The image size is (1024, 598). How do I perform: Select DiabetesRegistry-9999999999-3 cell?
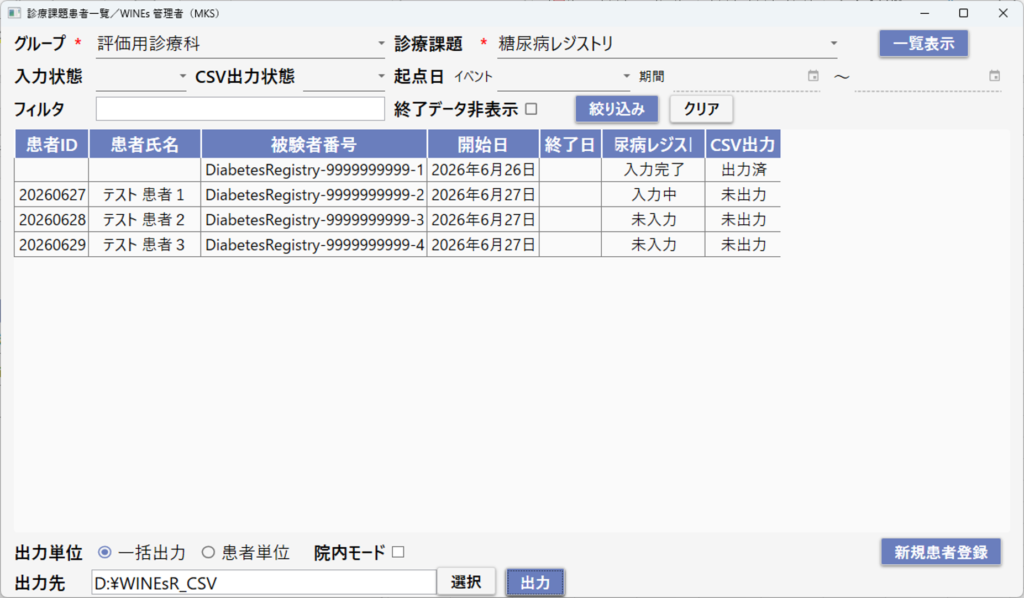pyautogui.click(x=314, y=219)
